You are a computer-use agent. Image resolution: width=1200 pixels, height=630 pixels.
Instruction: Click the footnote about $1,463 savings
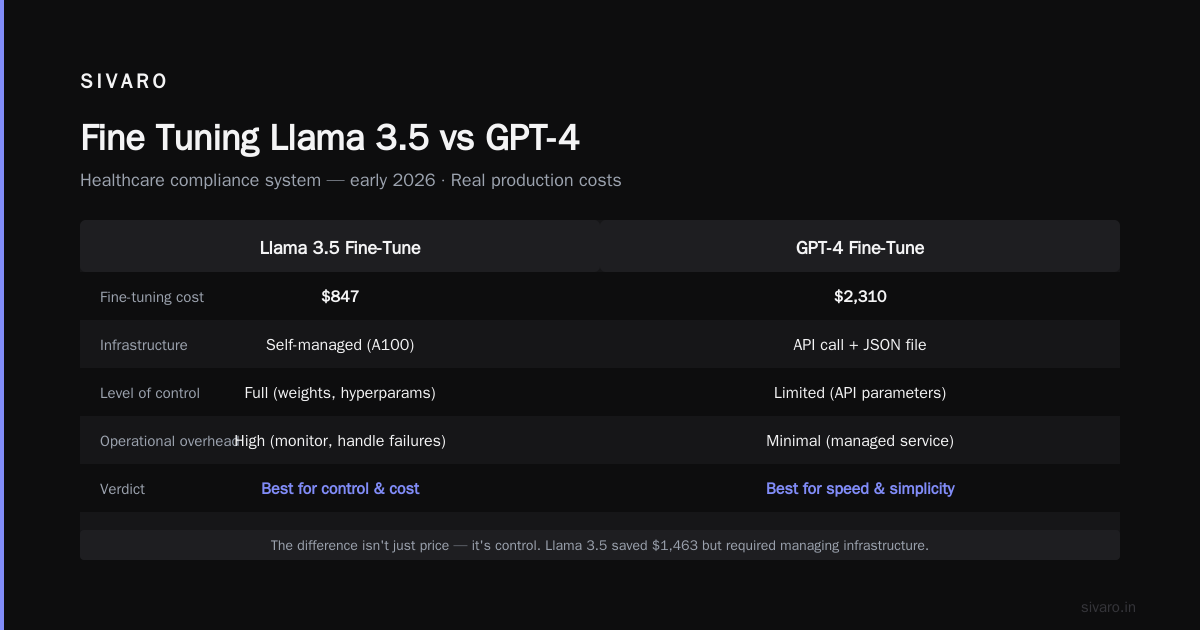pyautogui.click(x=600, y=545)
